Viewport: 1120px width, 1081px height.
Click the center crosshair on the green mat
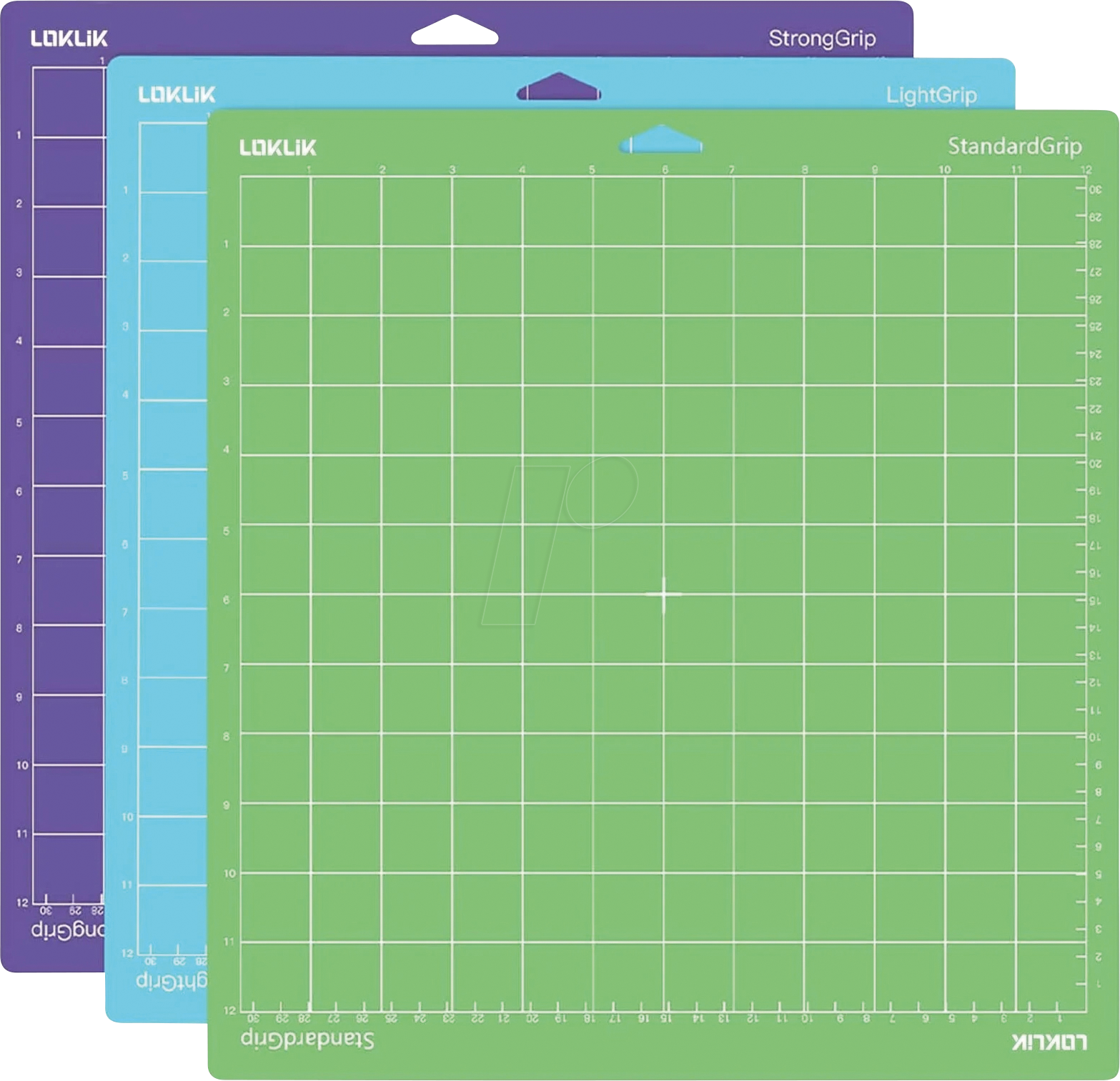click(664, 594)
